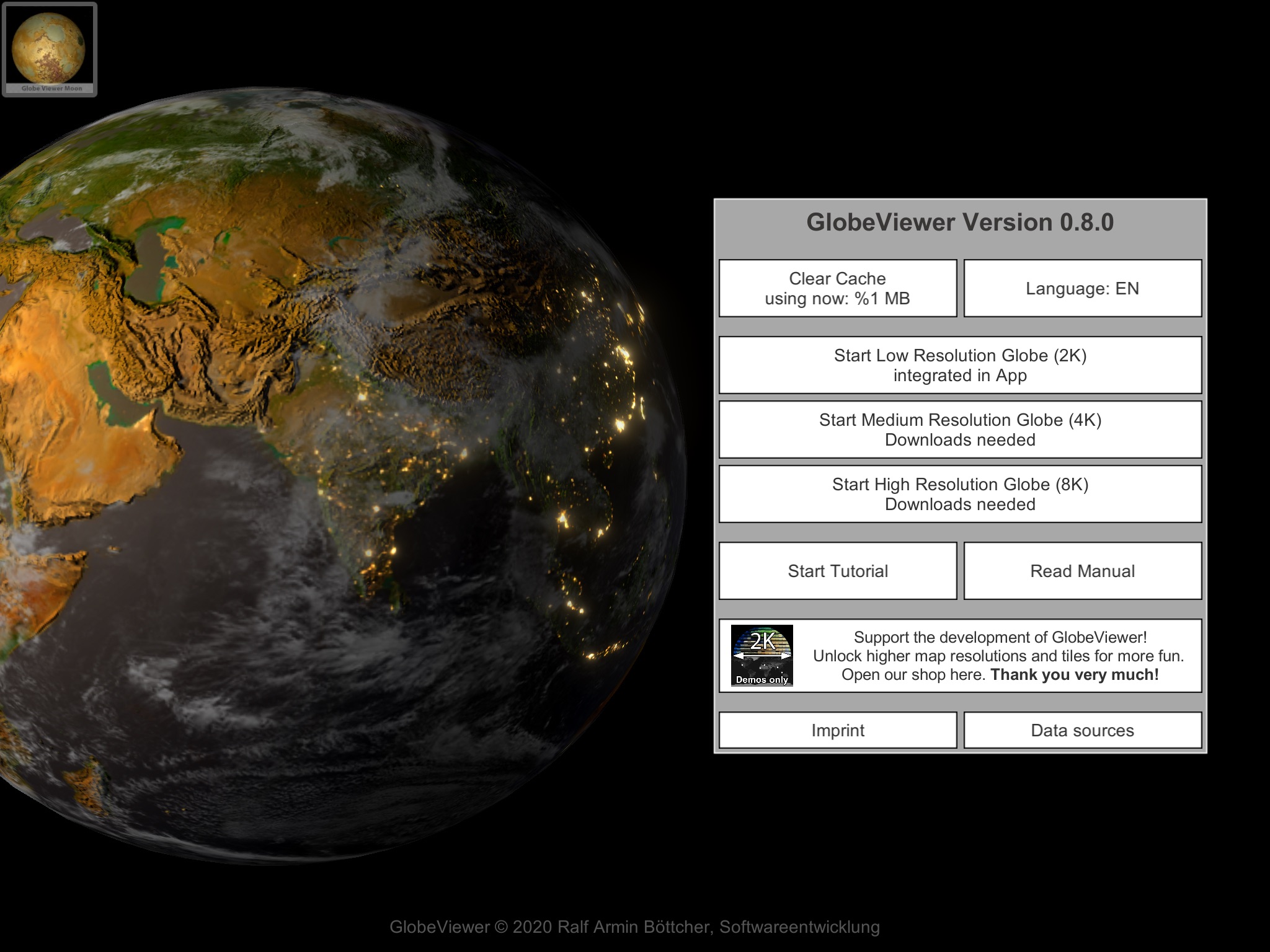
Task: View the Imprint information
Action: coord(838,728)
